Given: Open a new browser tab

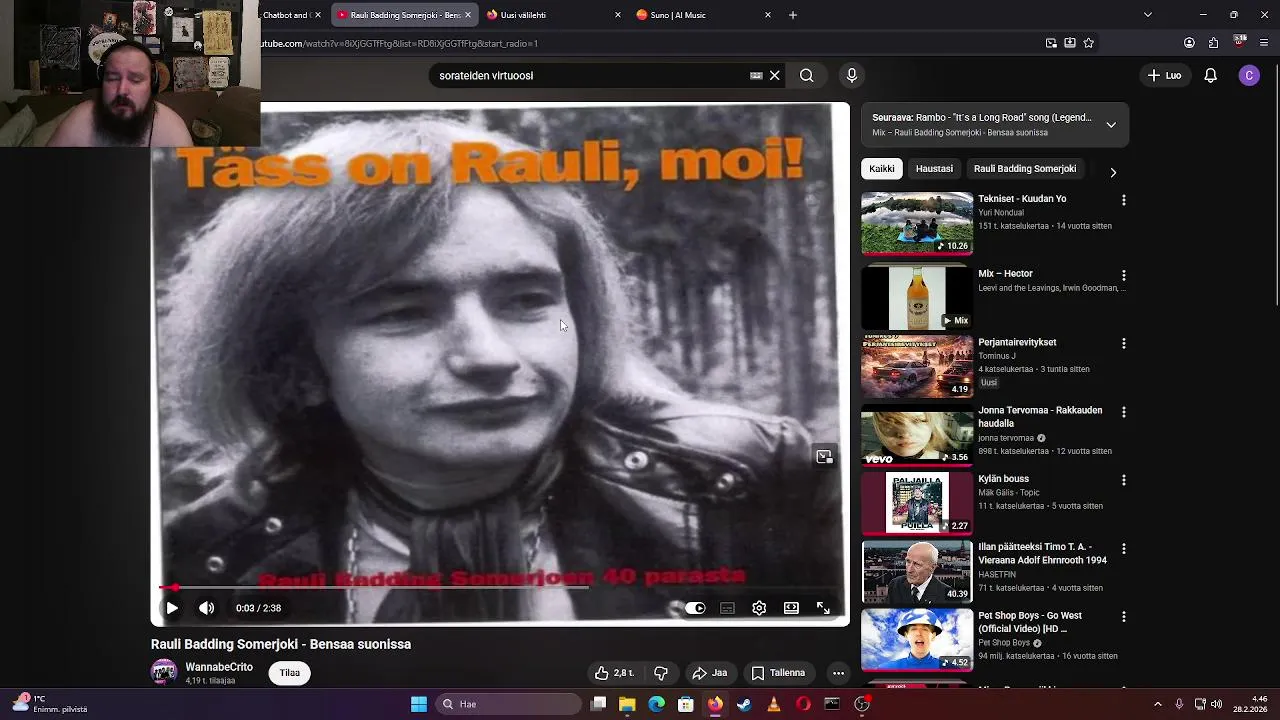Looking at the screenshot, I should [x=792, y=15].
